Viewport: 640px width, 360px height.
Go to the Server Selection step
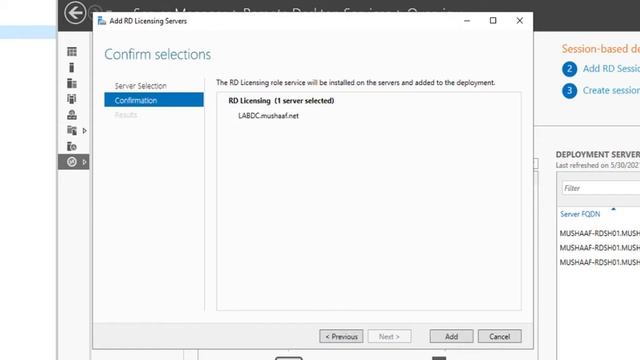pos(140,86)
